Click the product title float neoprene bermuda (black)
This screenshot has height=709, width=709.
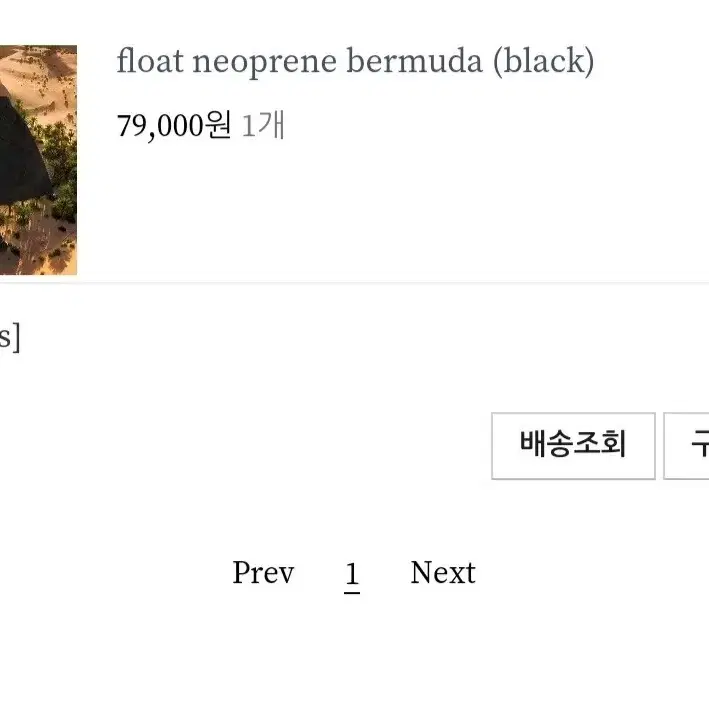(x=355, y=63)
